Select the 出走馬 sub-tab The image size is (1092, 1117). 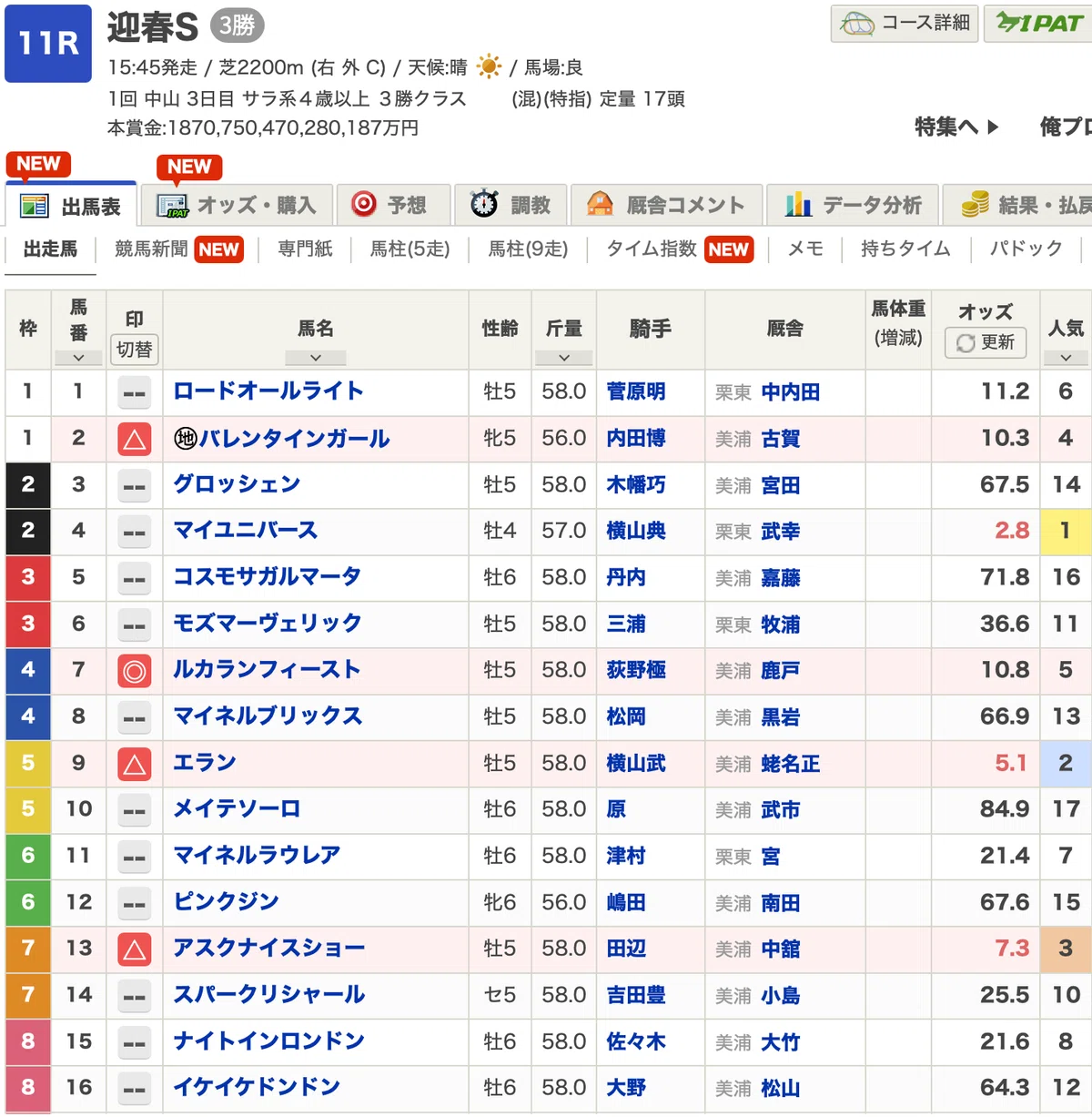point(50,249)
